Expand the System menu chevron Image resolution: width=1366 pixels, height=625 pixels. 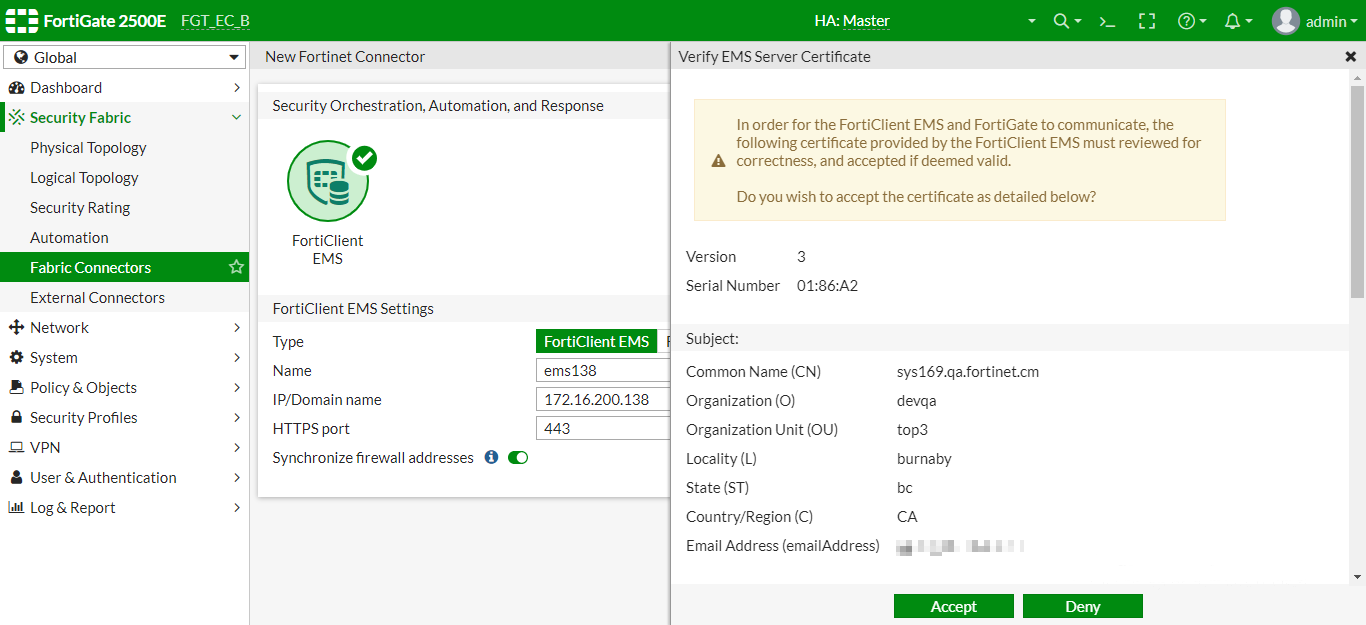[x=237, y=358]
